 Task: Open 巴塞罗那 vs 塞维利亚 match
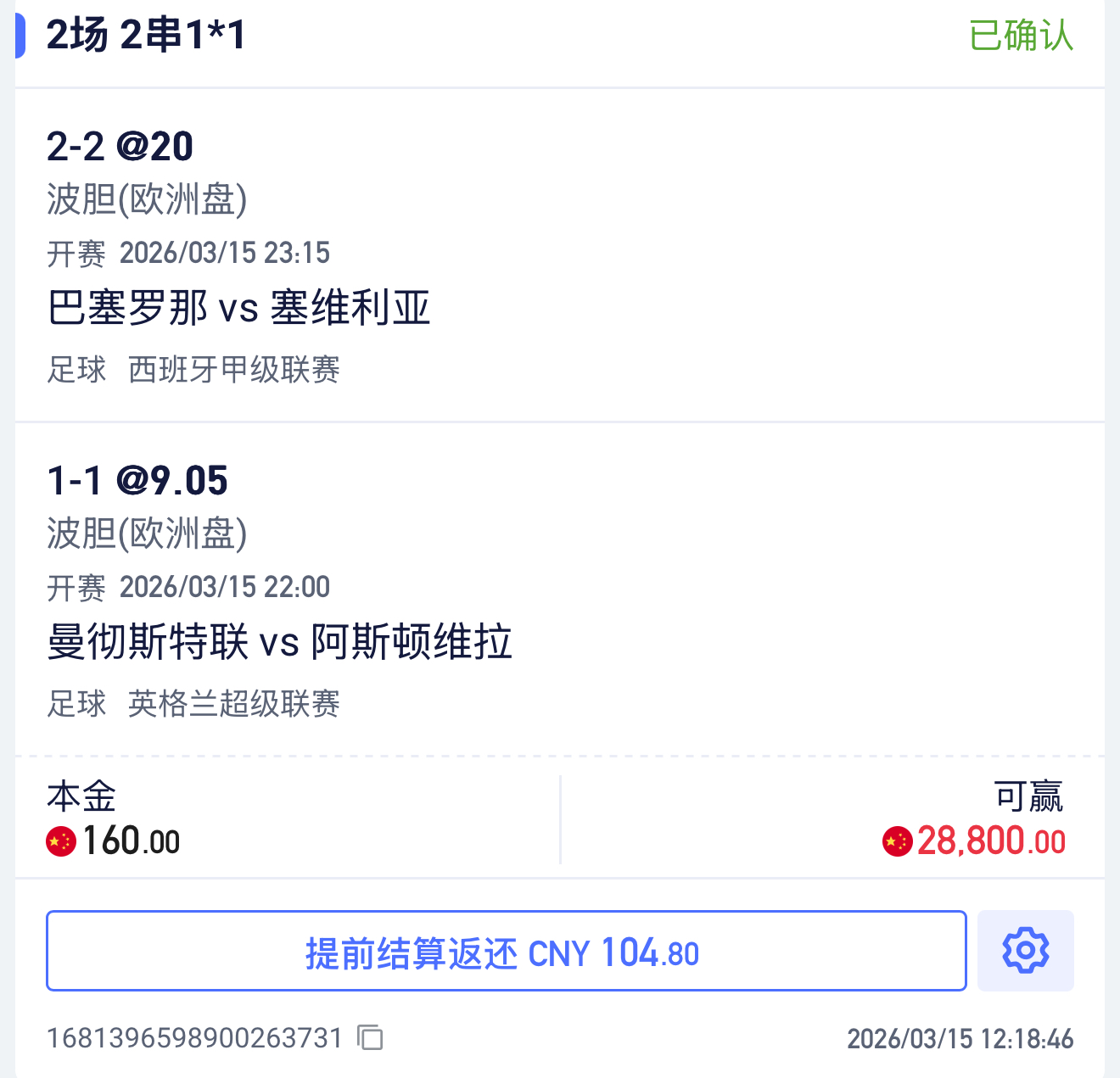click(x=238, y=307)
